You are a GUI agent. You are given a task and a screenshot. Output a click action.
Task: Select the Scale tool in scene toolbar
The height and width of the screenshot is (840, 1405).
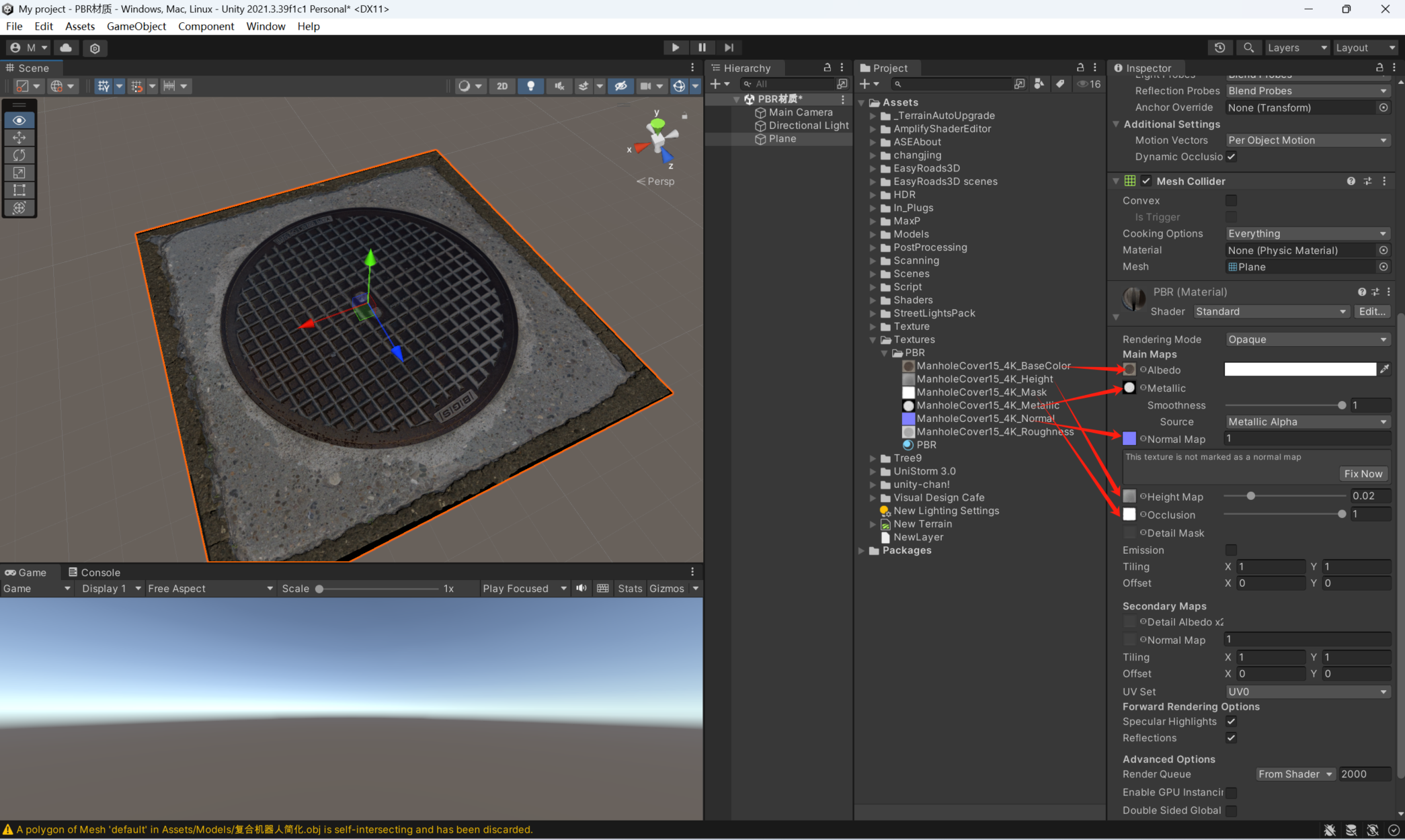pyautogui.click(x=19, y=173)
